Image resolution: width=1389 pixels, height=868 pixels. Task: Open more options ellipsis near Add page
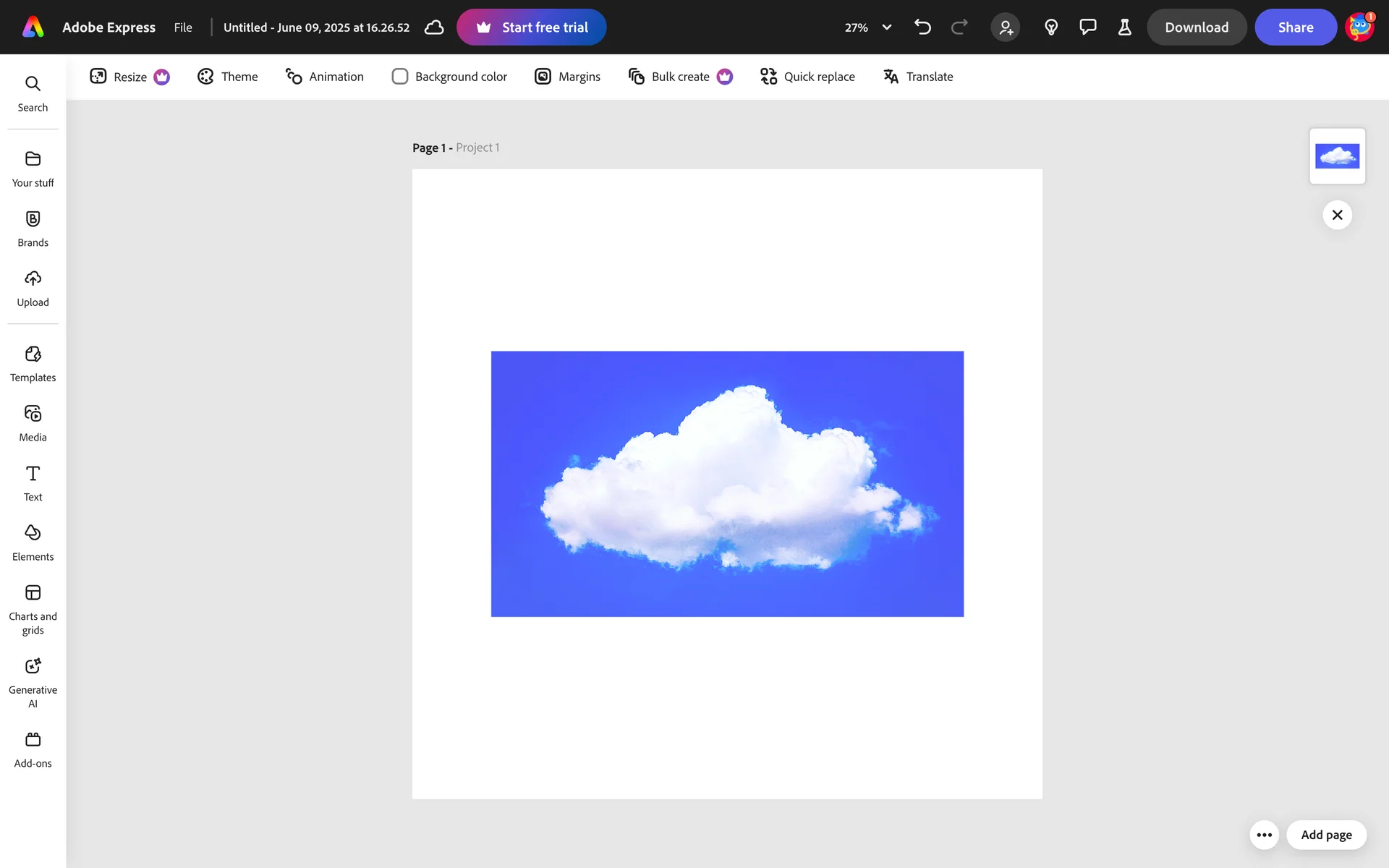pos(1264,835)
